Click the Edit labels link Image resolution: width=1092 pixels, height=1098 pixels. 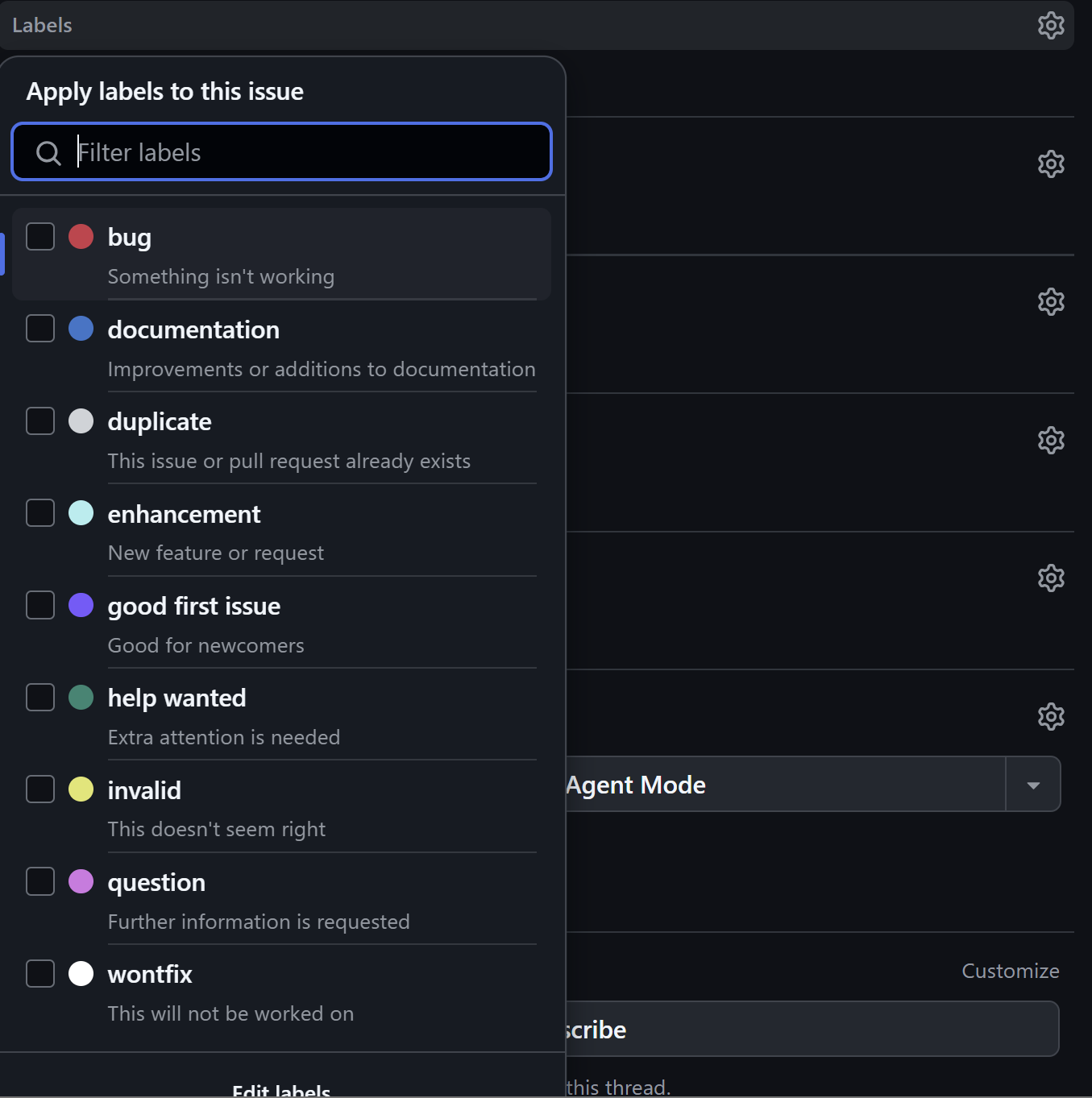(281, 1090)
